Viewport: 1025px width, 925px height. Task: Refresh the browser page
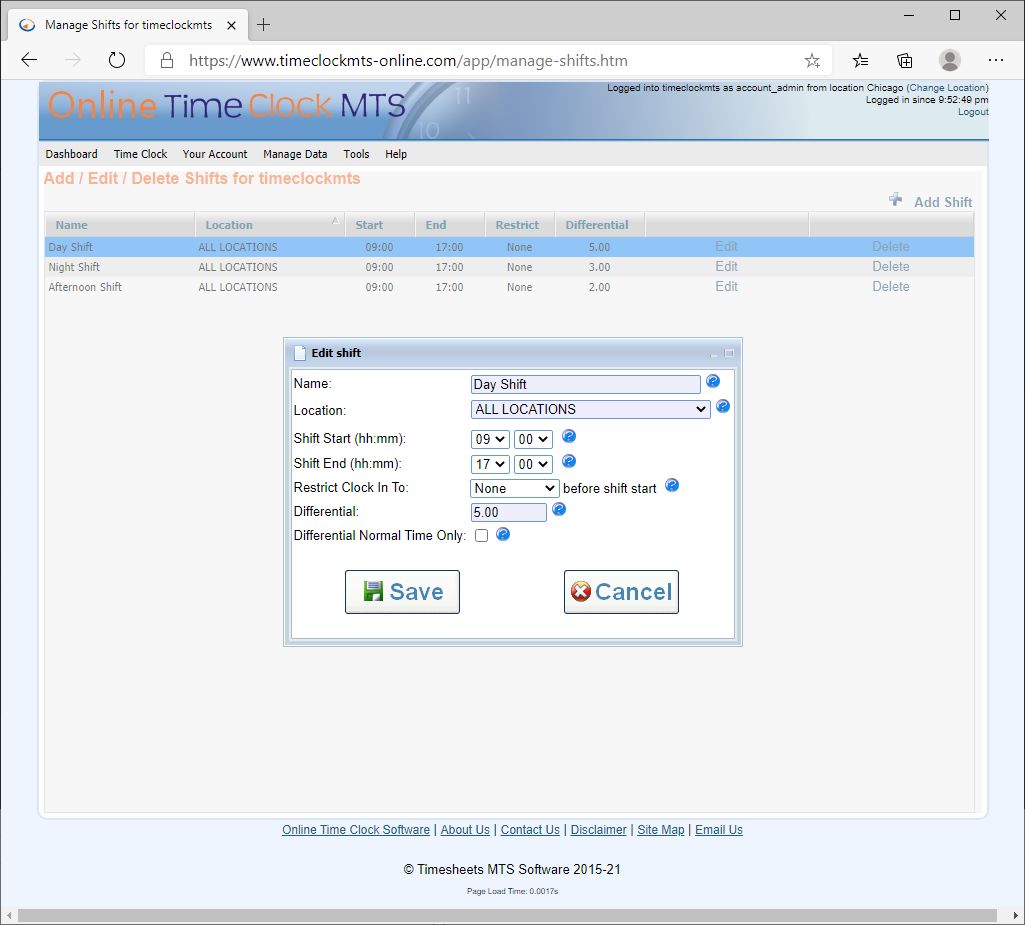tap(116, 60)
